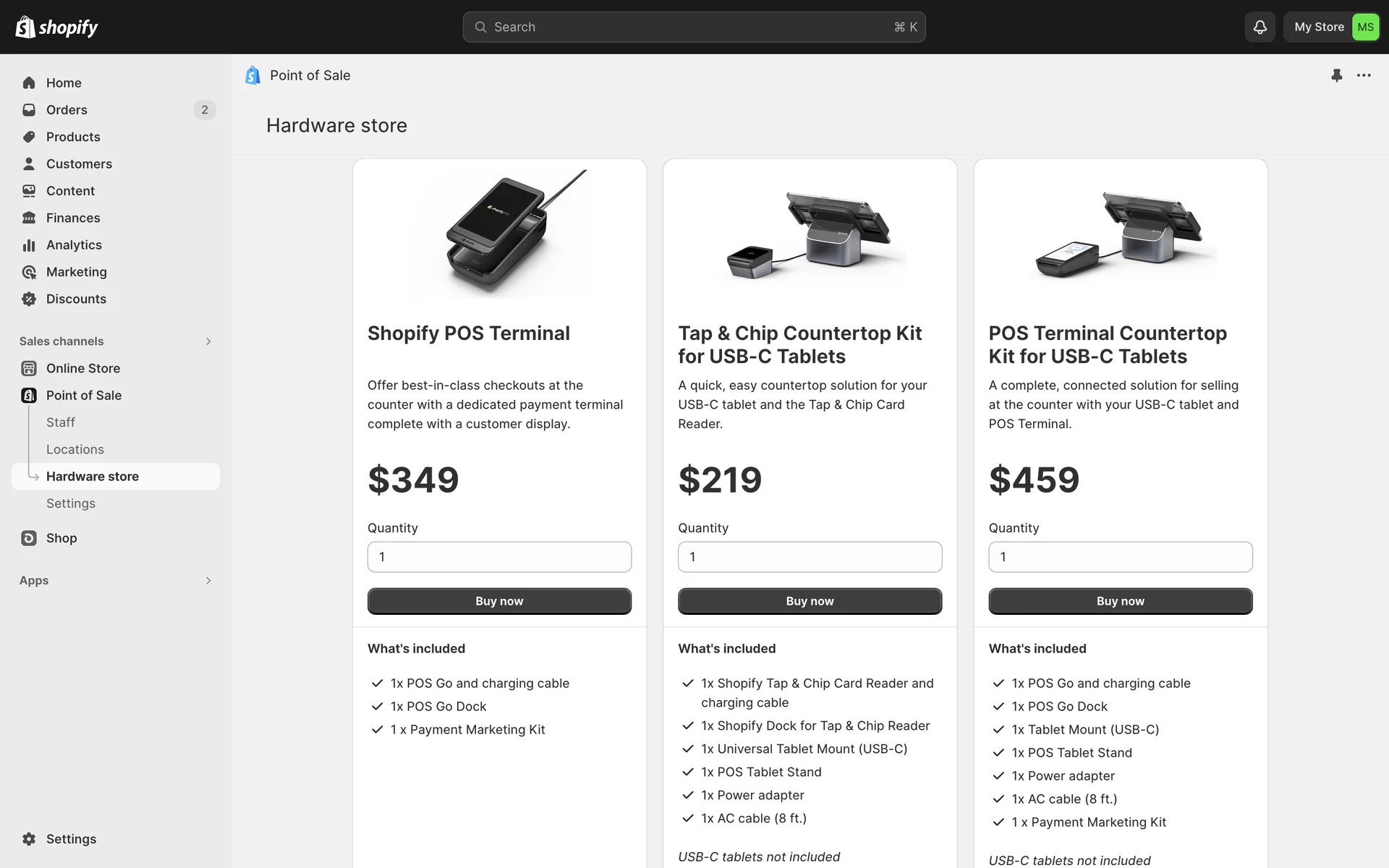Click the notifications bell icon
This screenshot has height=868, width=1389.
point(1260,27)
